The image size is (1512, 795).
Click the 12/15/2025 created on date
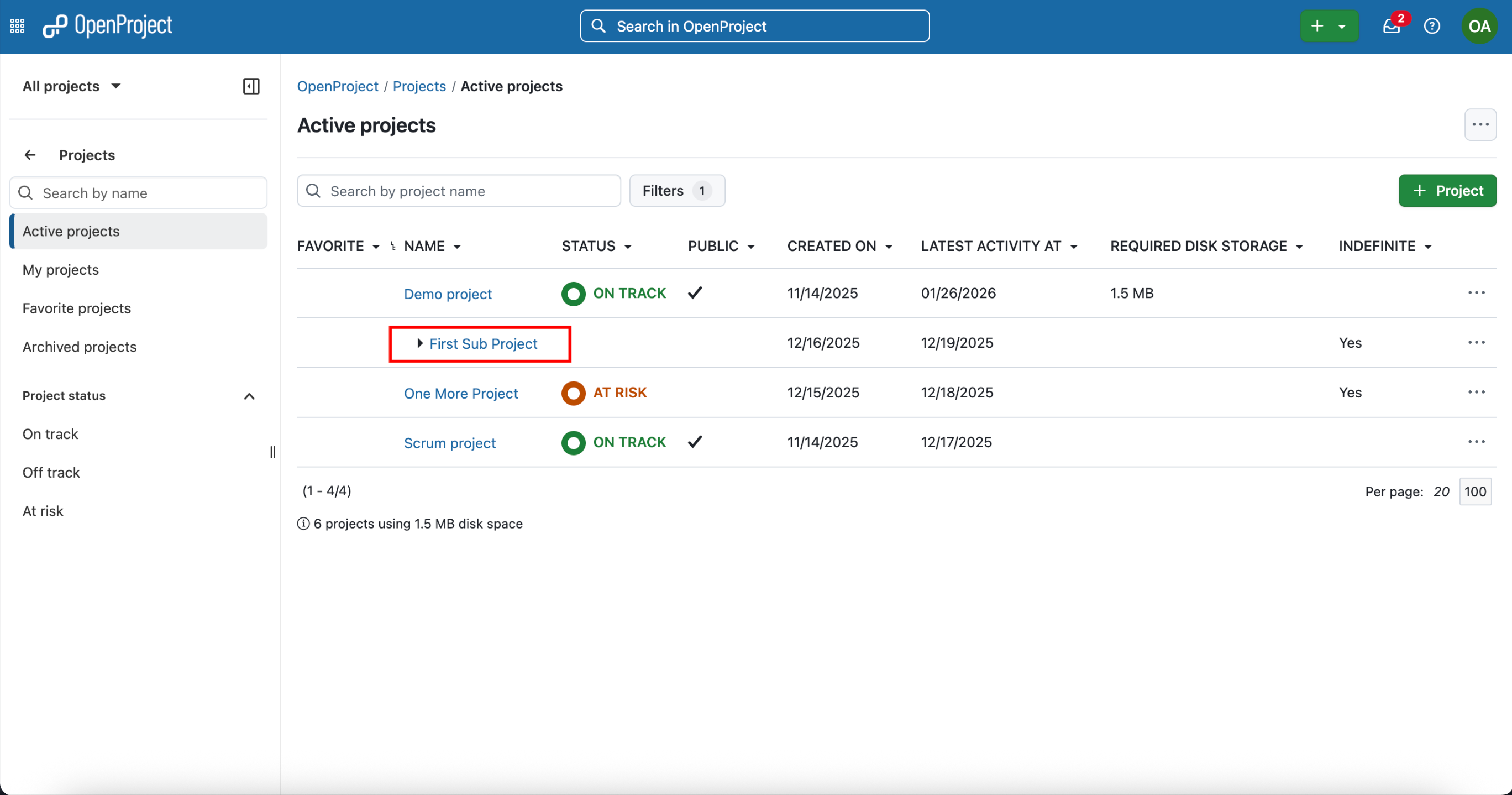tap(823, 392)
